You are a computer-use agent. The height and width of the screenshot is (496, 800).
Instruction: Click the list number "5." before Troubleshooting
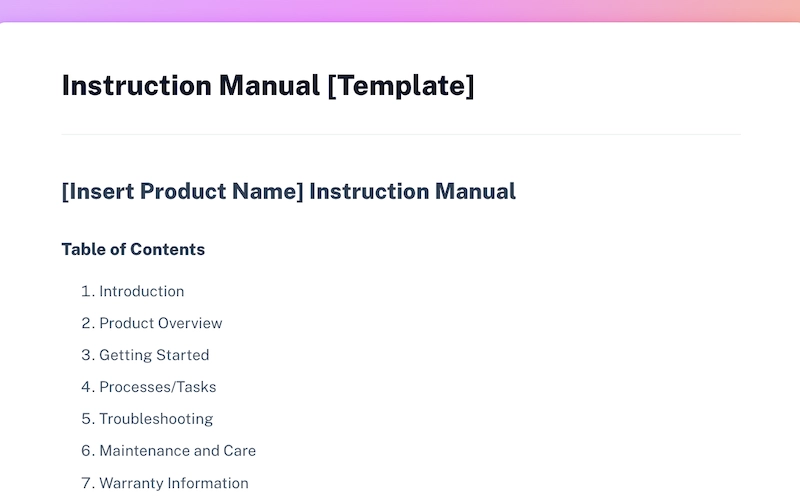click(x=86, y=419)
